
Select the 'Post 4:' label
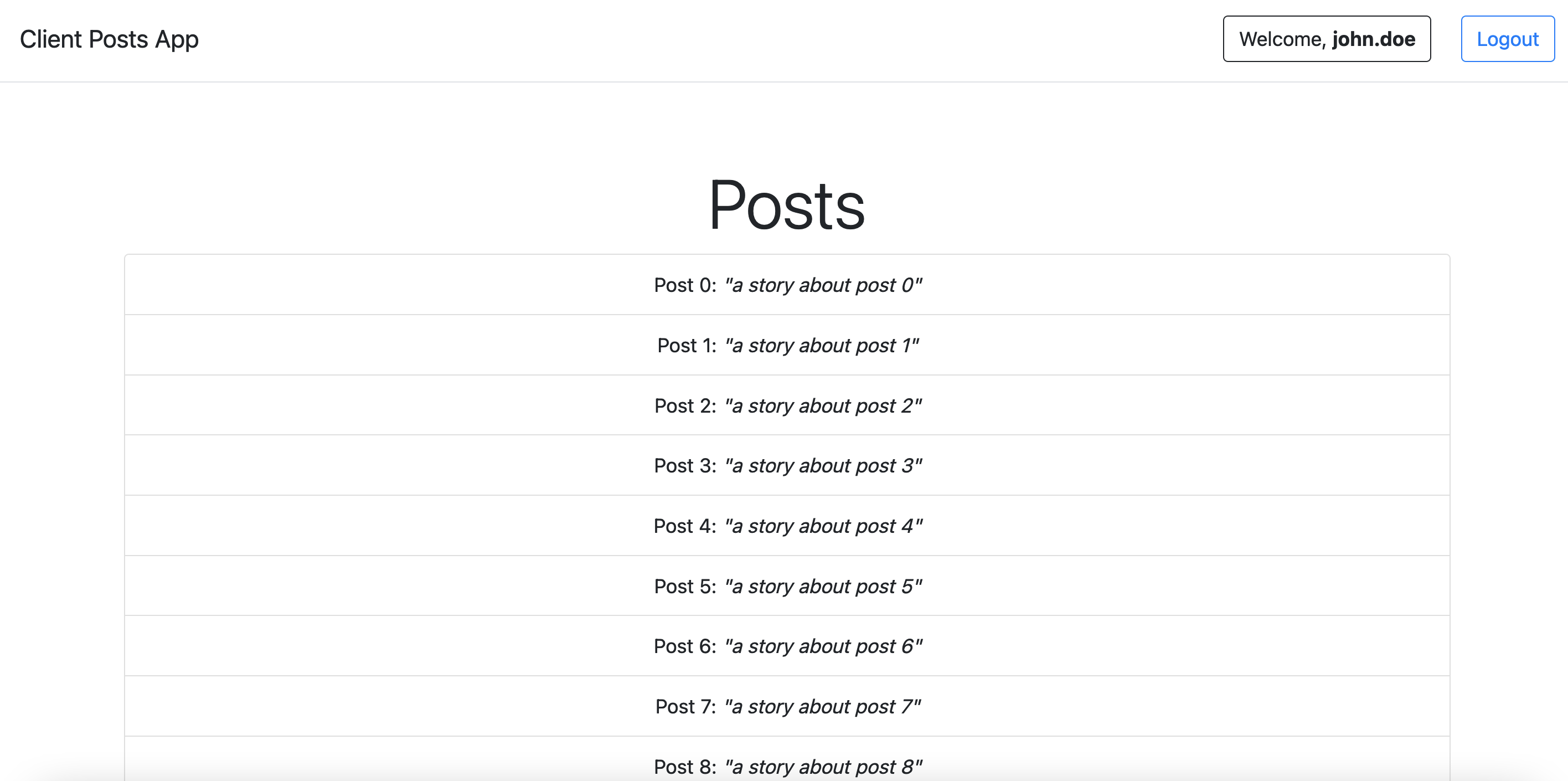(x=685, y=525)
